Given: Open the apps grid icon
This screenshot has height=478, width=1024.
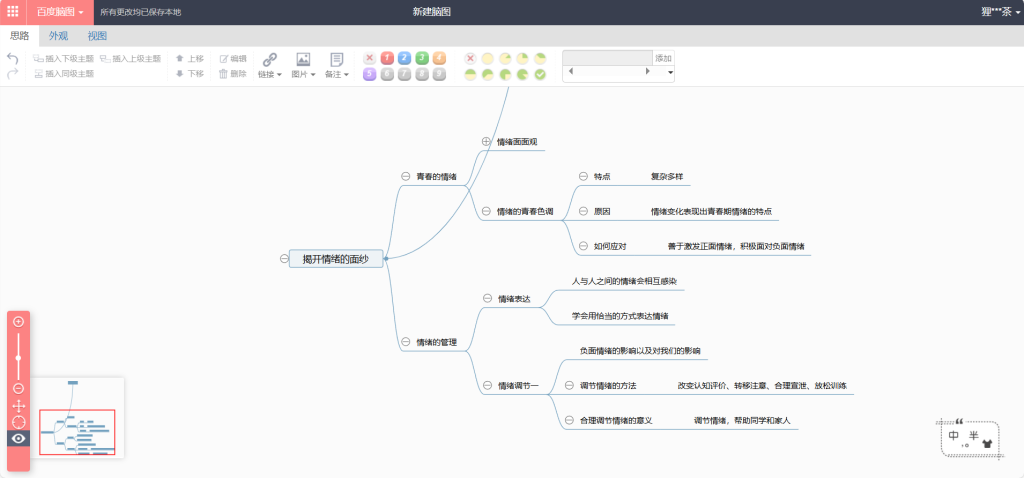Looking at the screenshot, I should [12, 12].
